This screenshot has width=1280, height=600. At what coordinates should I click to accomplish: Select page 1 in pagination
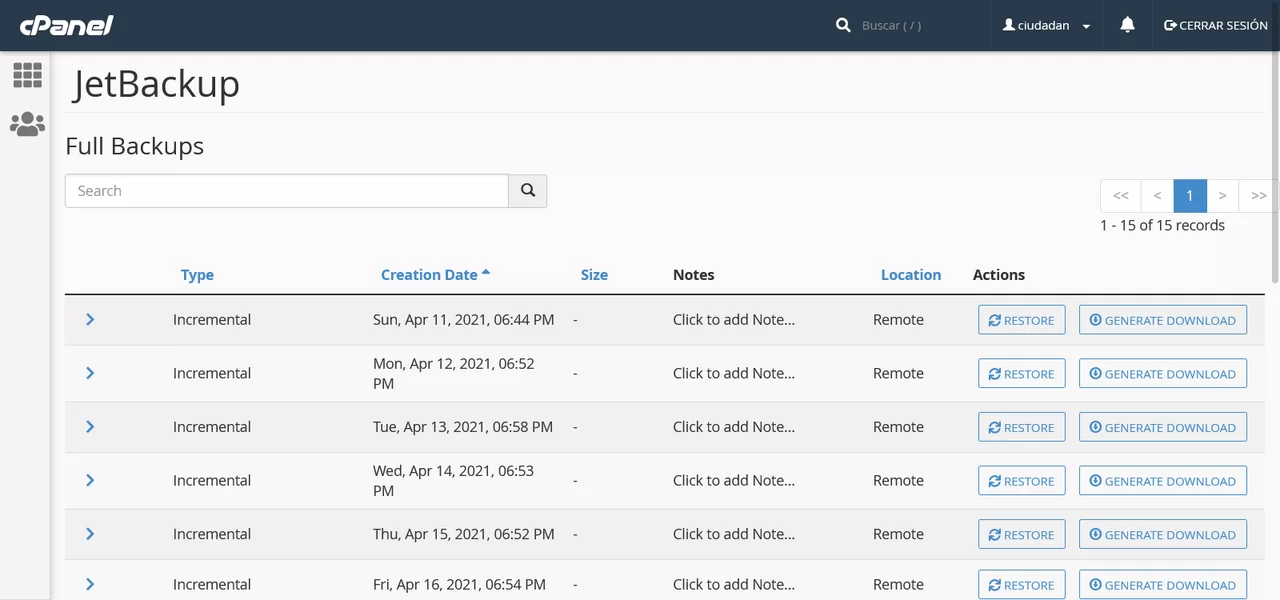[1190, 196]
